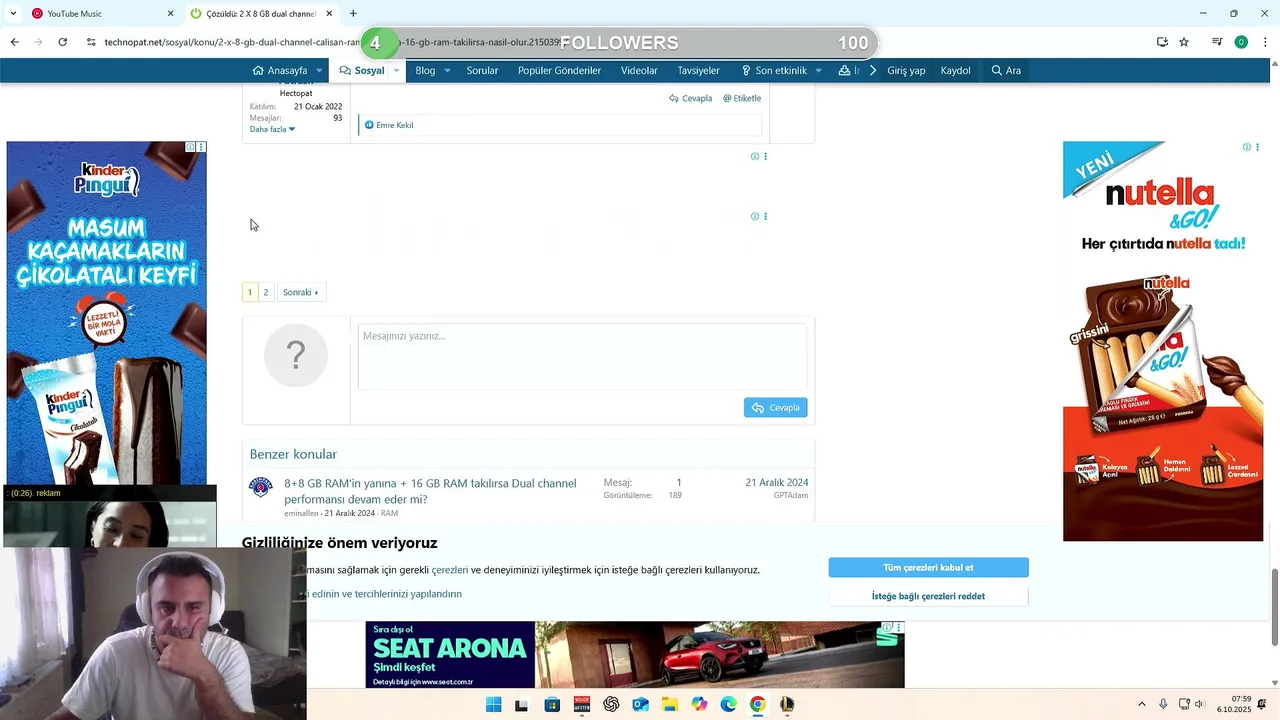The width and height of the screenshot is (1280, 720).
Task: Open Sorular in the navigation bar
Action: 482,70
